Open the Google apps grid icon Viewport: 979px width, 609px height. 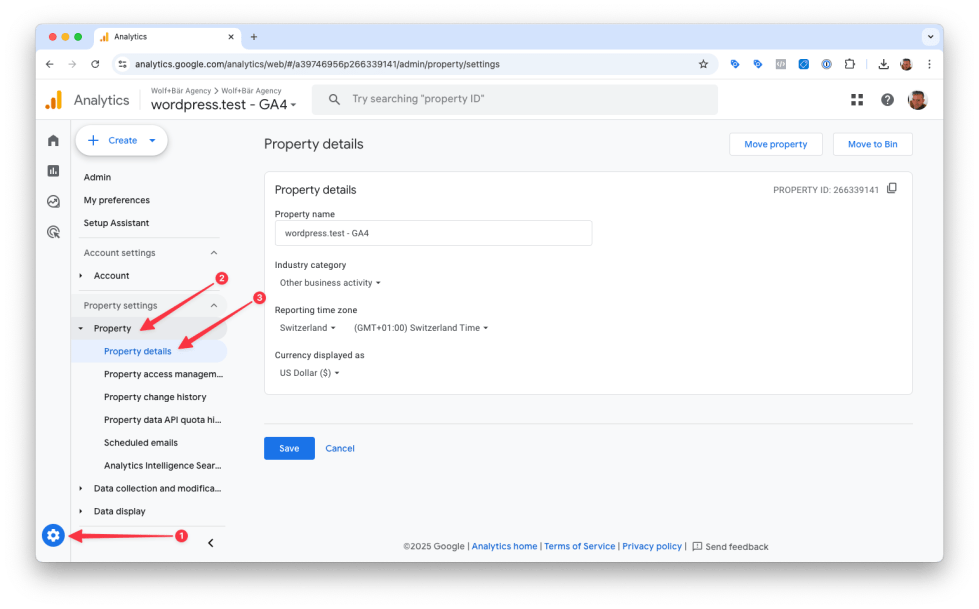click(857, 99)
